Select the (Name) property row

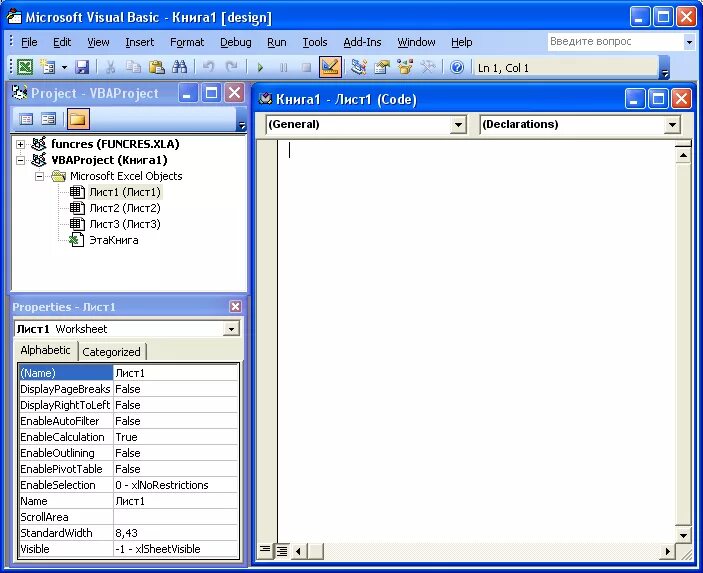[129, 373]
